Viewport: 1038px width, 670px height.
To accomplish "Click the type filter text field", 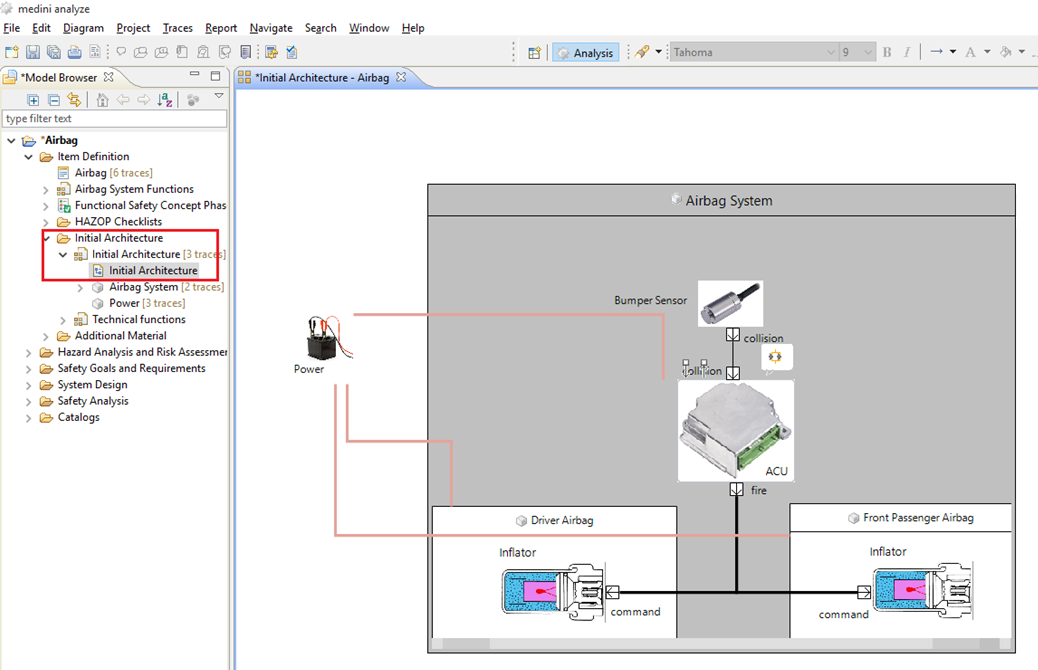I will [x=114, y=119].
